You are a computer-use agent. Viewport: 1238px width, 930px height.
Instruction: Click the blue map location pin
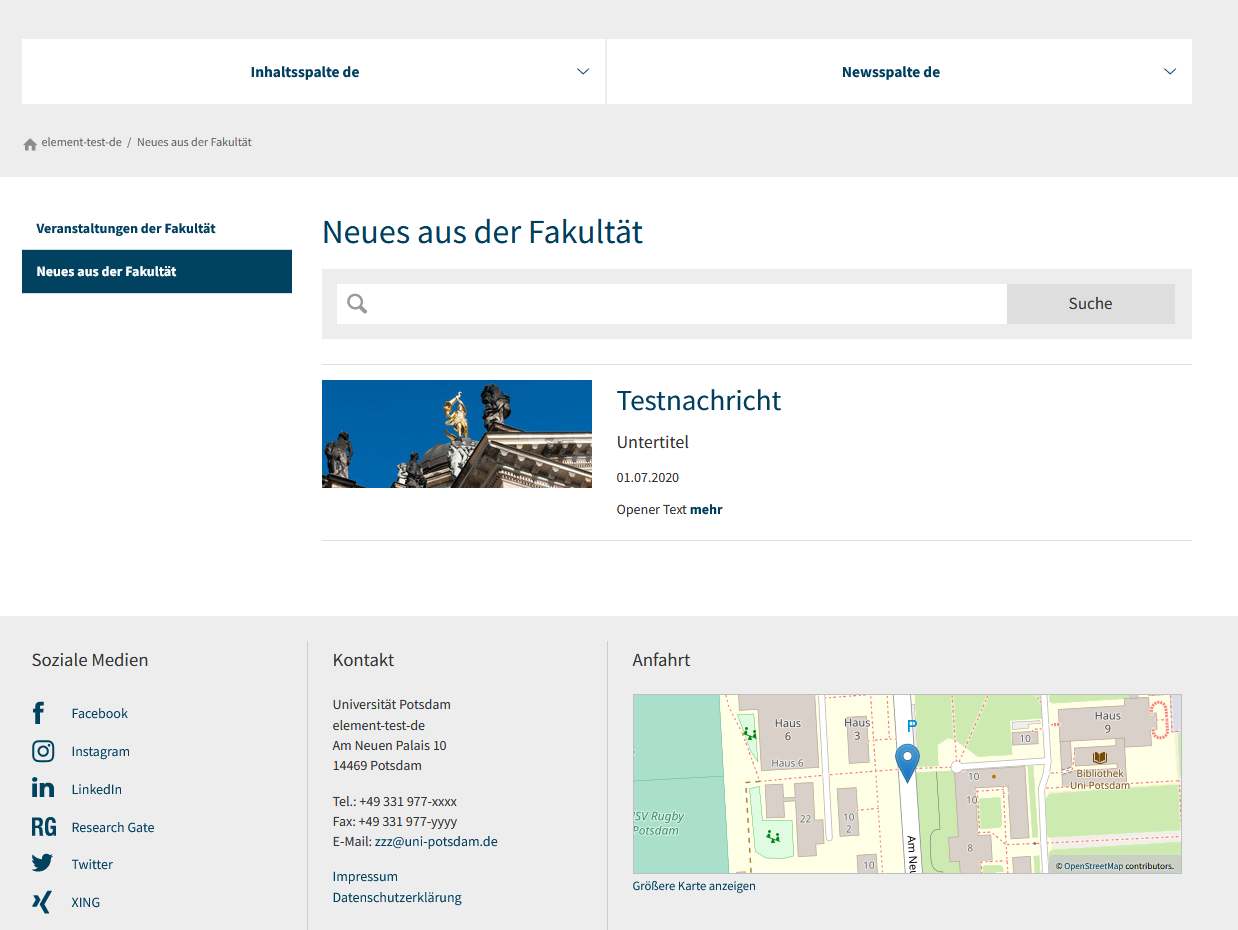pyautogui.click(x=907, y=761)
